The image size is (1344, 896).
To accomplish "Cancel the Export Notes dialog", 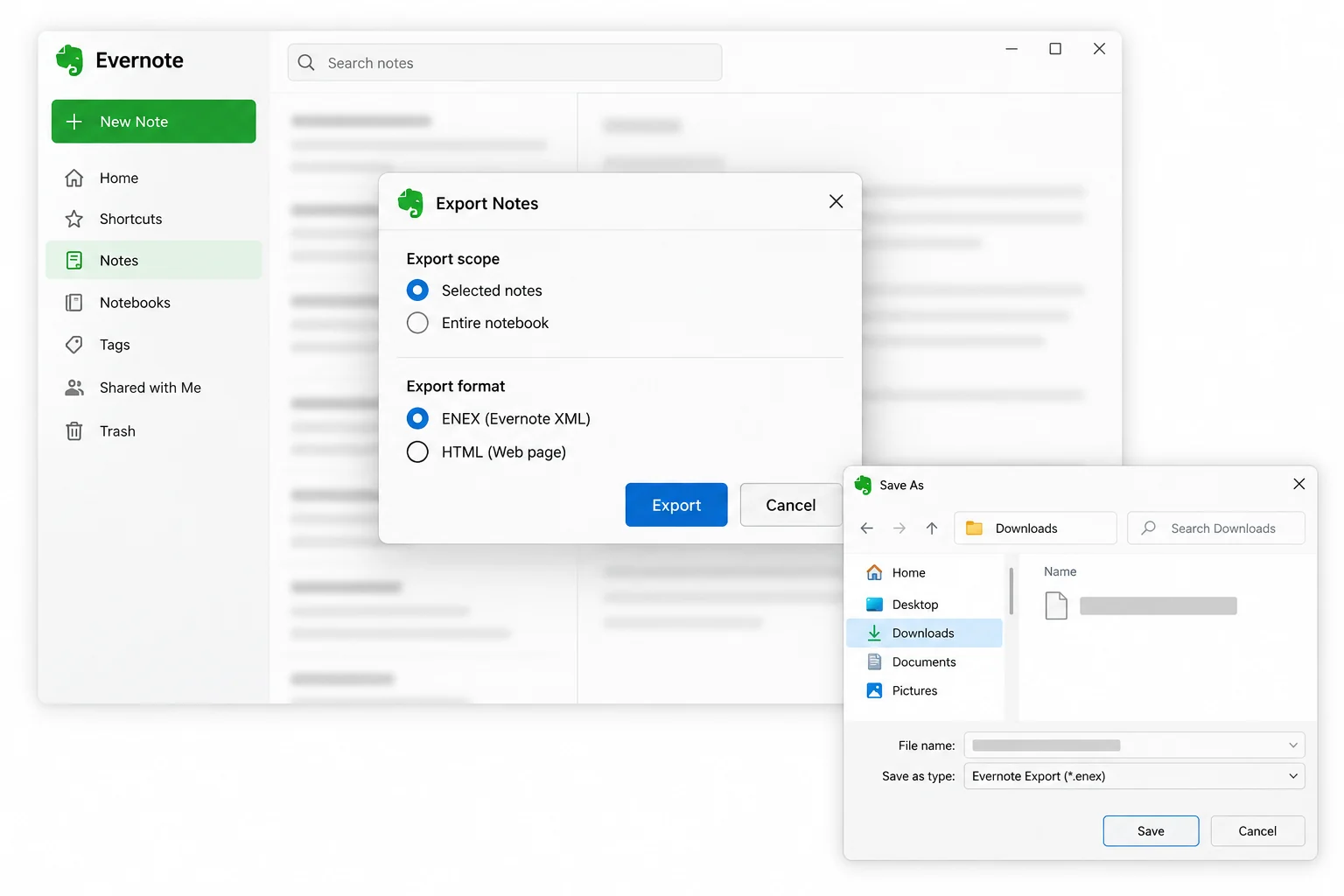I will (x=791, y=505).
